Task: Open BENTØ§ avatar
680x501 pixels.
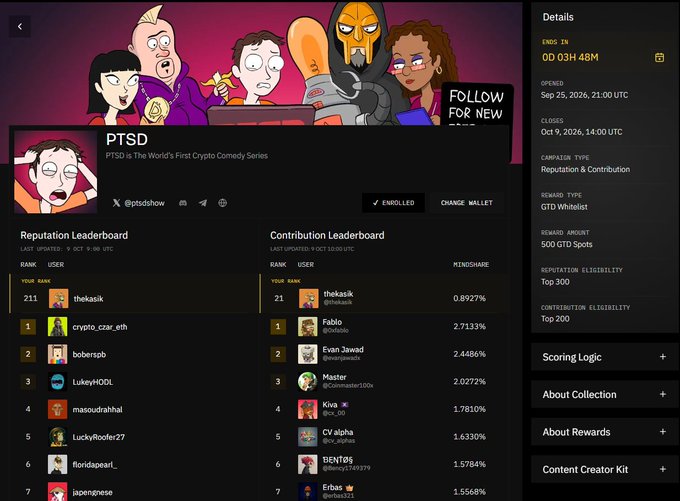Action: click(308, 464)
